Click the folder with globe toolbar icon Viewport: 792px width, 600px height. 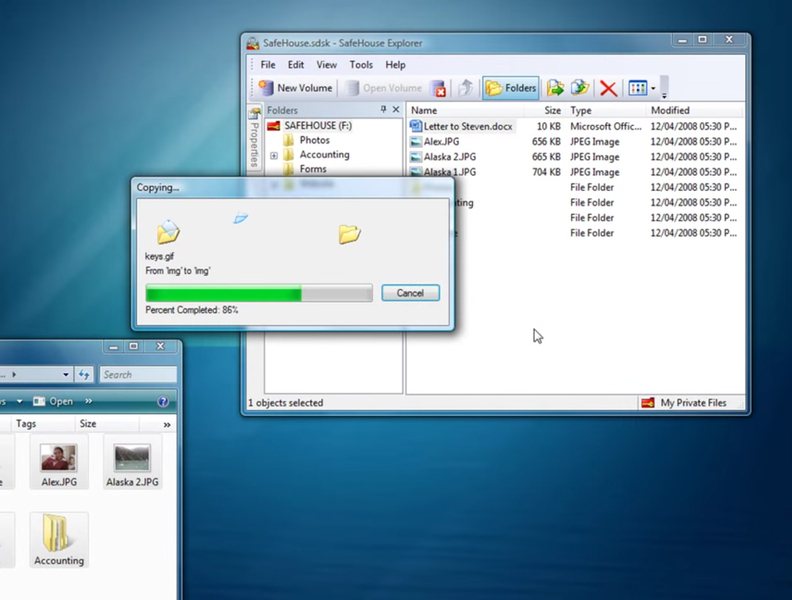click(x=580, y=88)
